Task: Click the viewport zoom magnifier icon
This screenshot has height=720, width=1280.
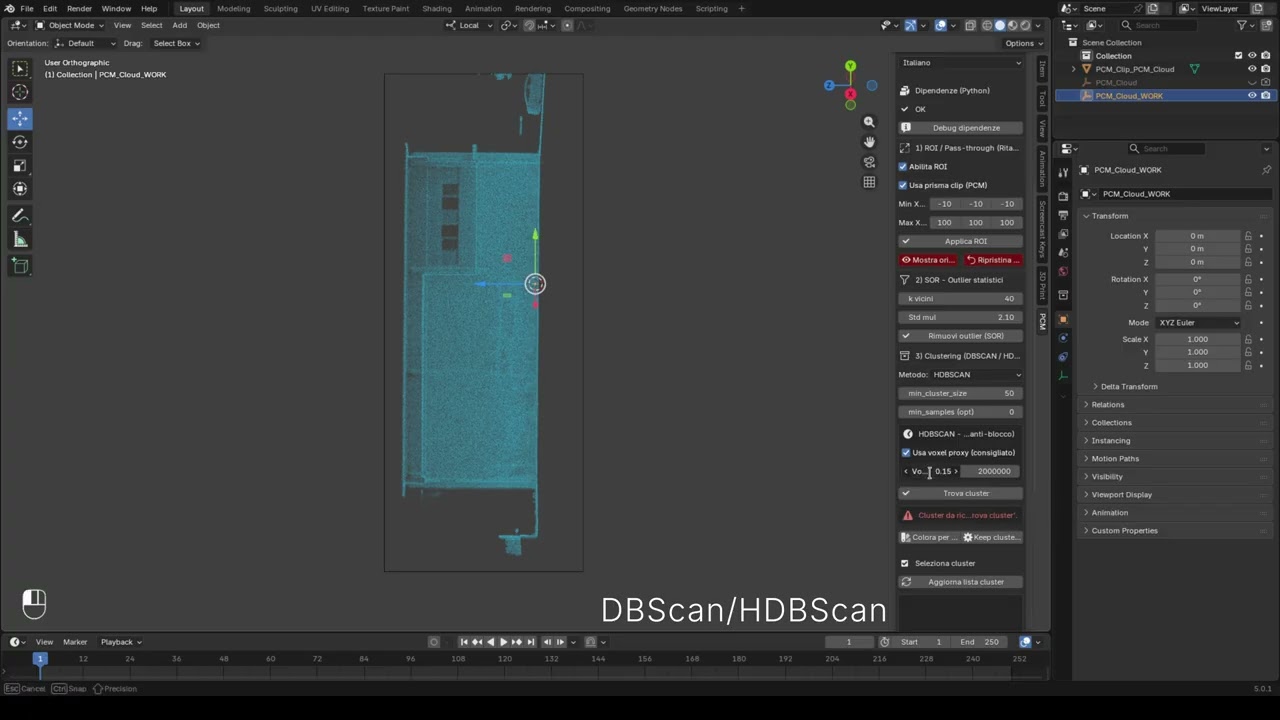Action: (x=869, y=122)
